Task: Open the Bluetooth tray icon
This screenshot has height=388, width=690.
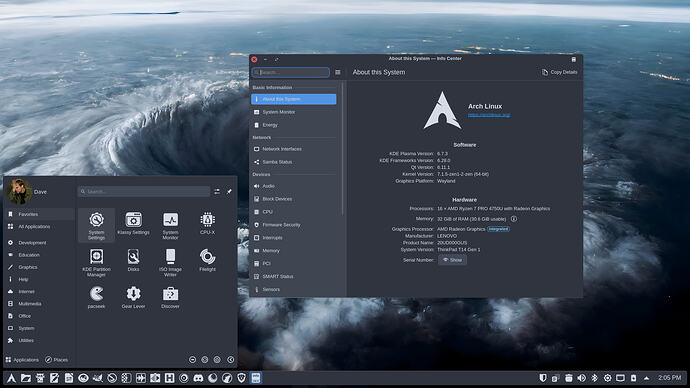Action: [594, 378]
